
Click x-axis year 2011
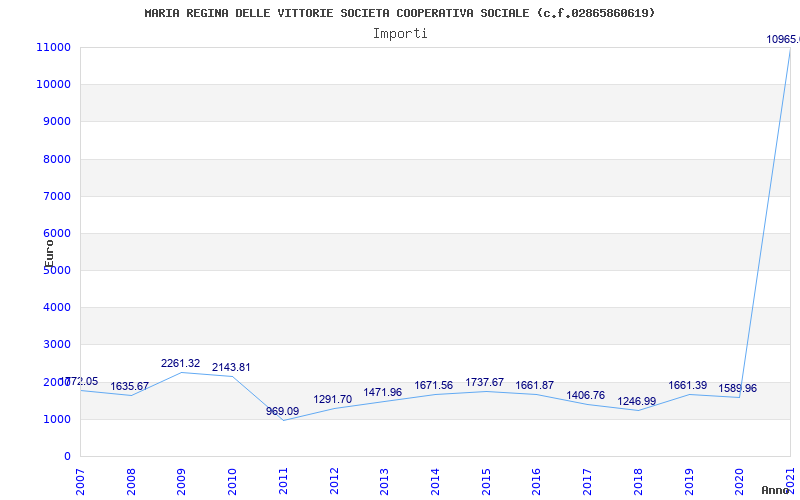[x=283, y=481]
